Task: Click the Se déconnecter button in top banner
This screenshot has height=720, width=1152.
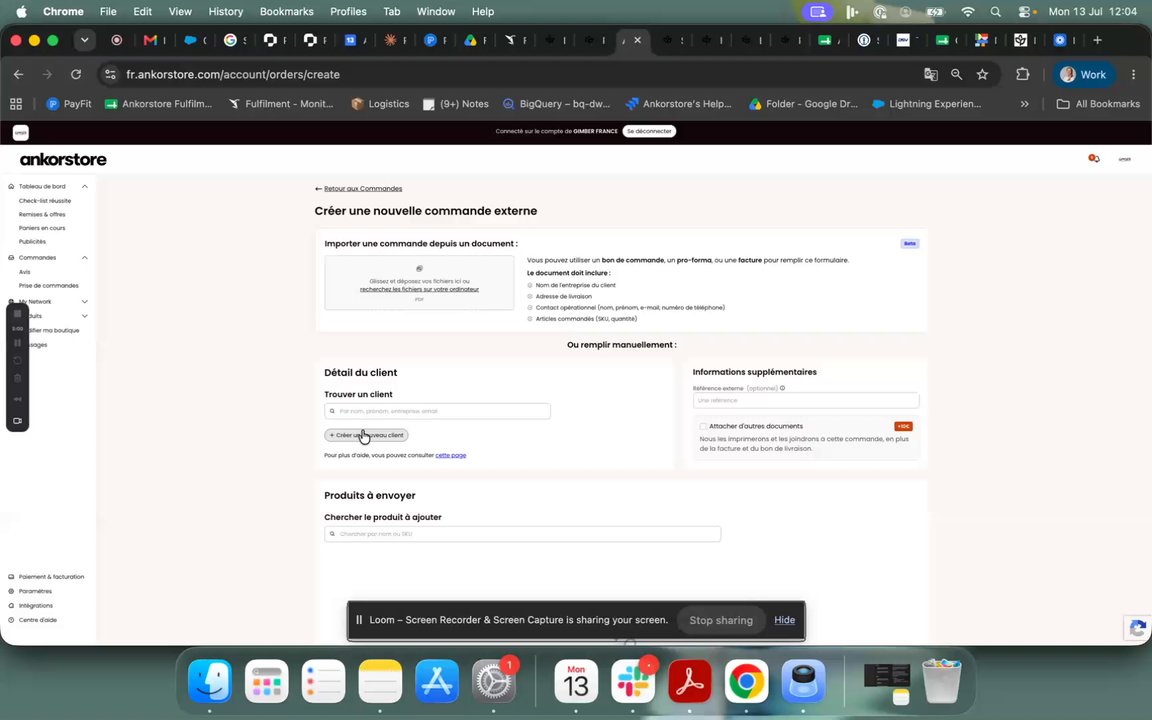Action: click(649, 132)
